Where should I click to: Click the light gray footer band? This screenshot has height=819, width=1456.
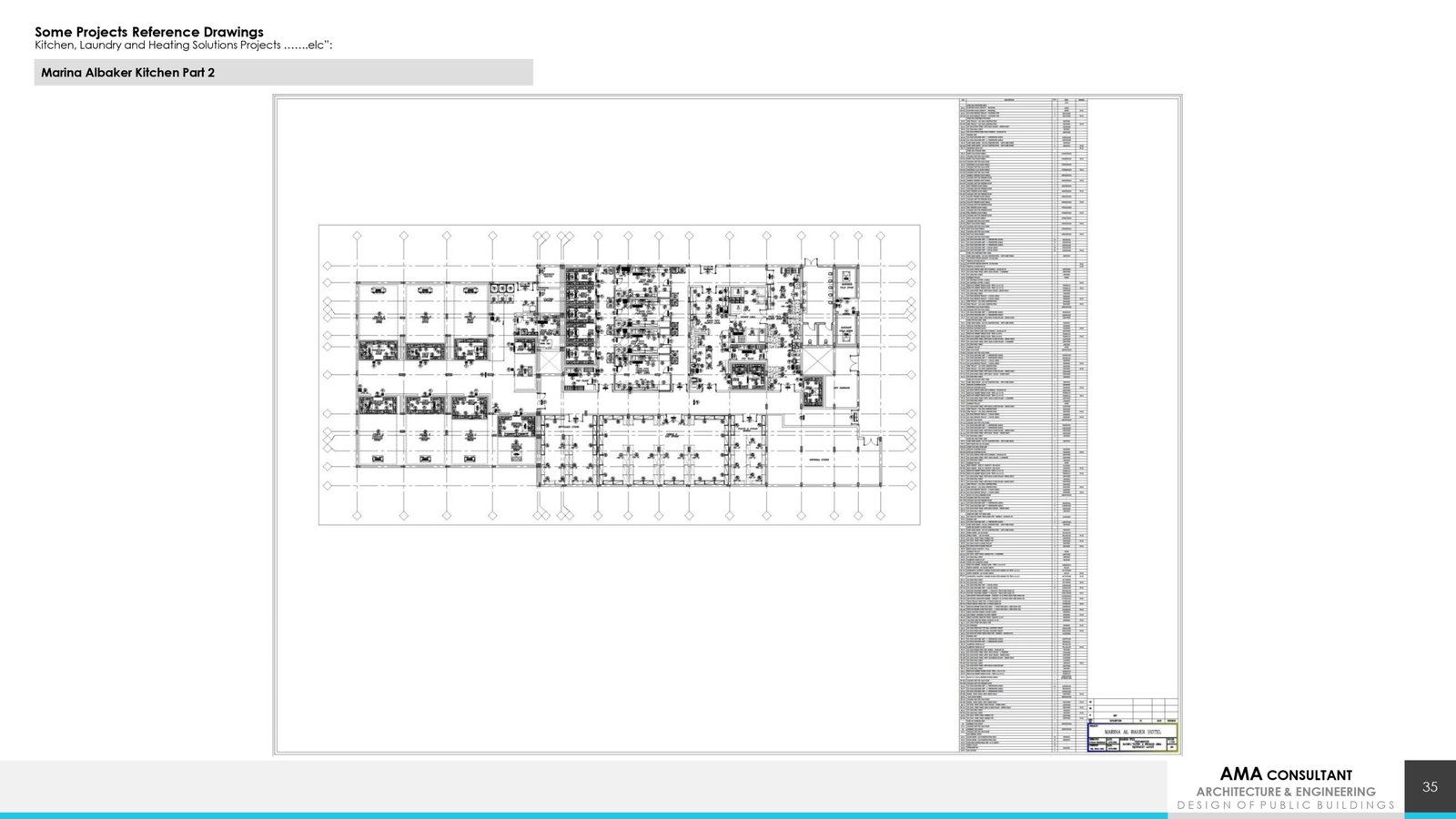[x=582, y=786]
